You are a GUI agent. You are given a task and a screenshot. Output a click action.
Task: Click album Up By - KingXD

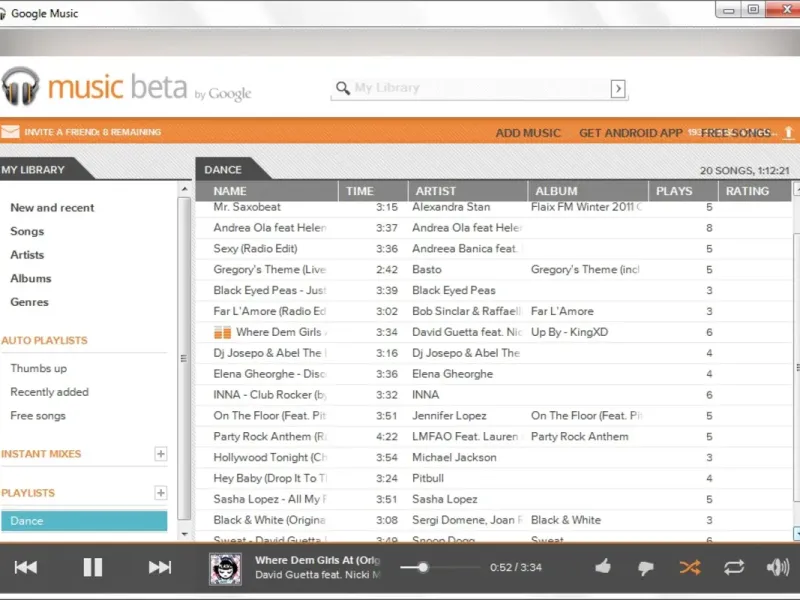(x=569, y=332)
